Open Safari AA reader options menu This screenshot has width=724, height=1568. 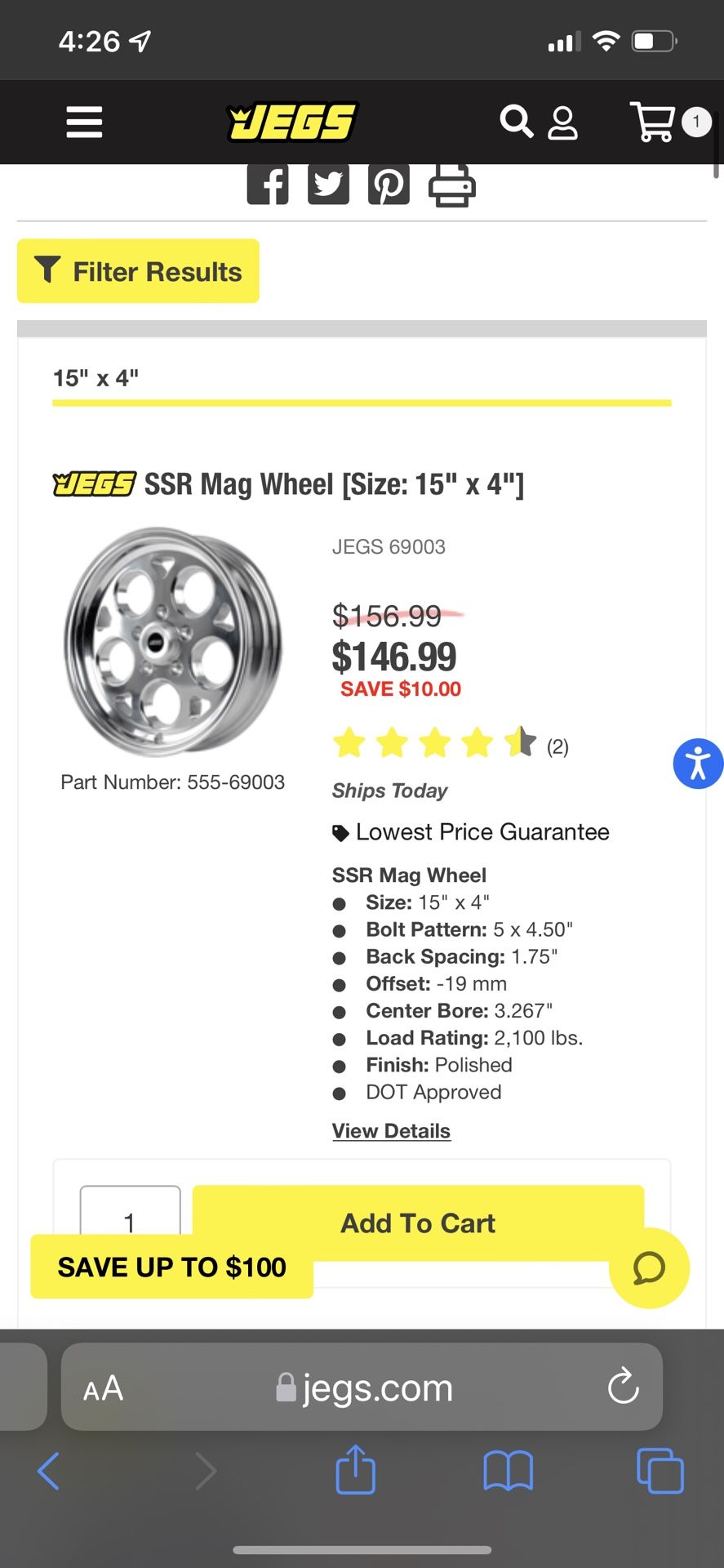[x=103, y=1388]
